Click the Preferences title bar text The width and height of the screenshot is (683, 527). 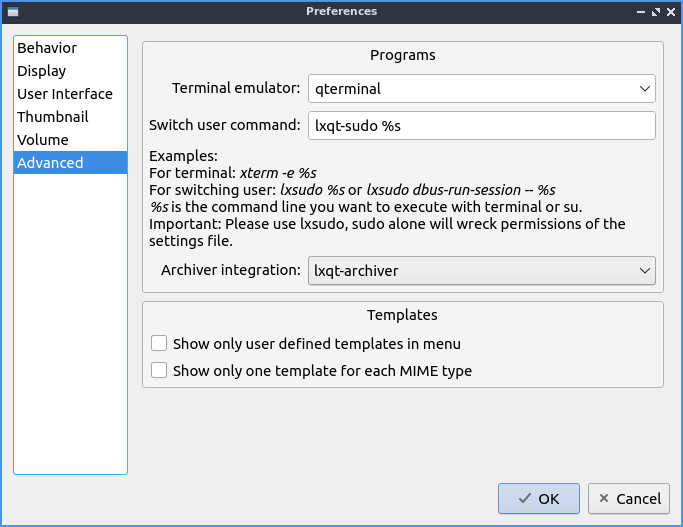pyautogui.click(x=341, y=11)
